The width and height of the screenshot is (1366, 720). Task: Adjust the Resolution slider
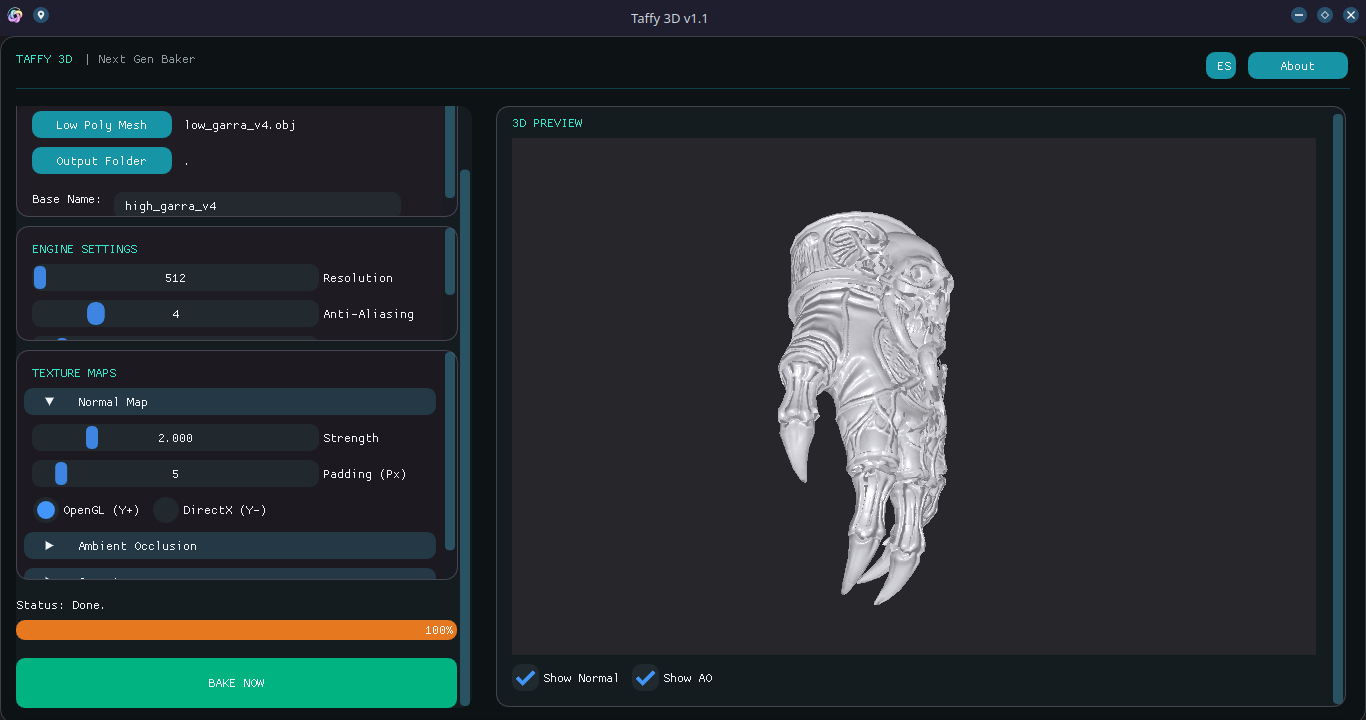point(175,278)
